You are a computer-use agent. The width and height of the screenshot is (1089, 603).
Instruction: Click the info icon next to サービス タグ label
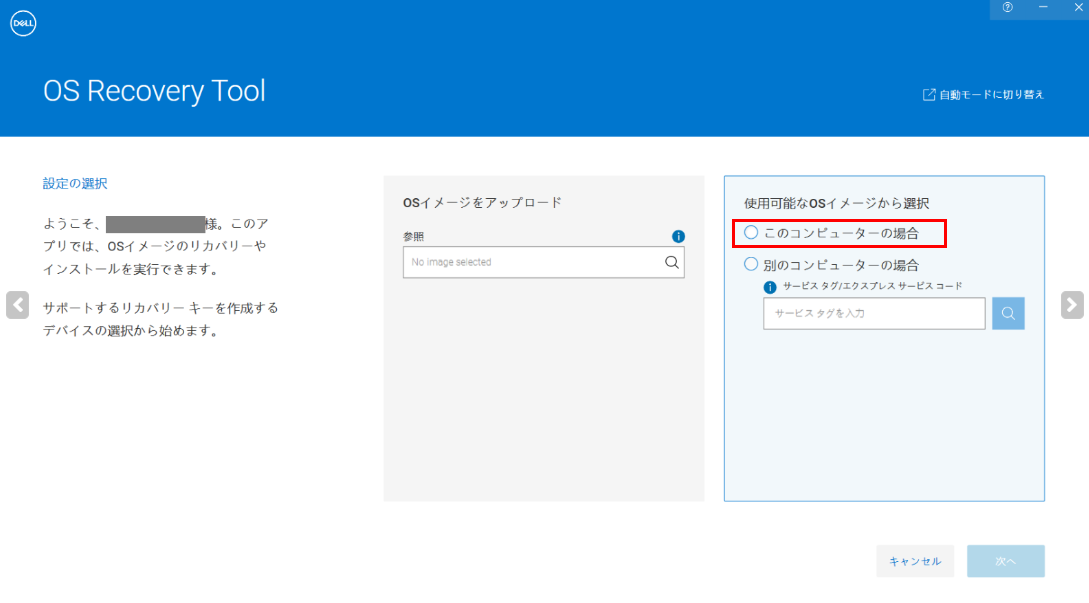click(x=770, y=287)
